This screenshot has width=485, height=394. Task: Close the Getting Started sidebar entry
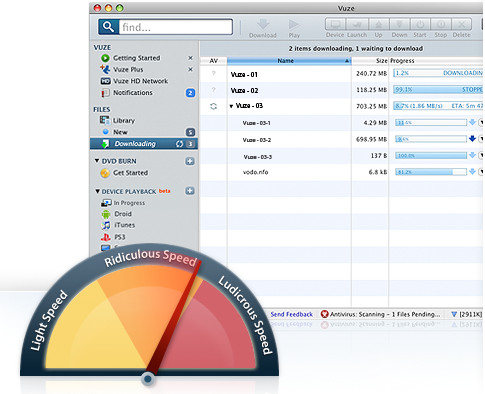[190, 58]
